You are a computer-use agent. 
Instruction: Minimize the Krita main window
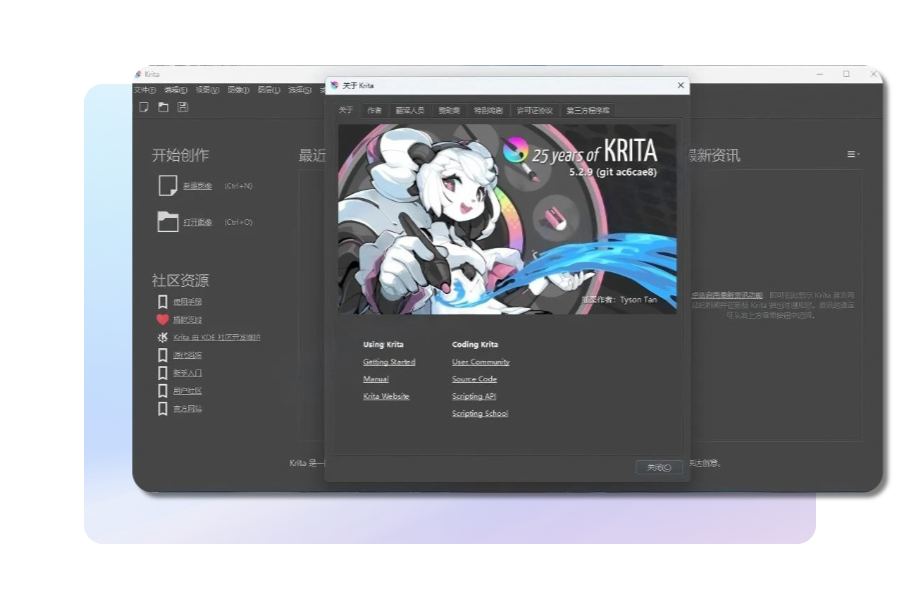820,74
